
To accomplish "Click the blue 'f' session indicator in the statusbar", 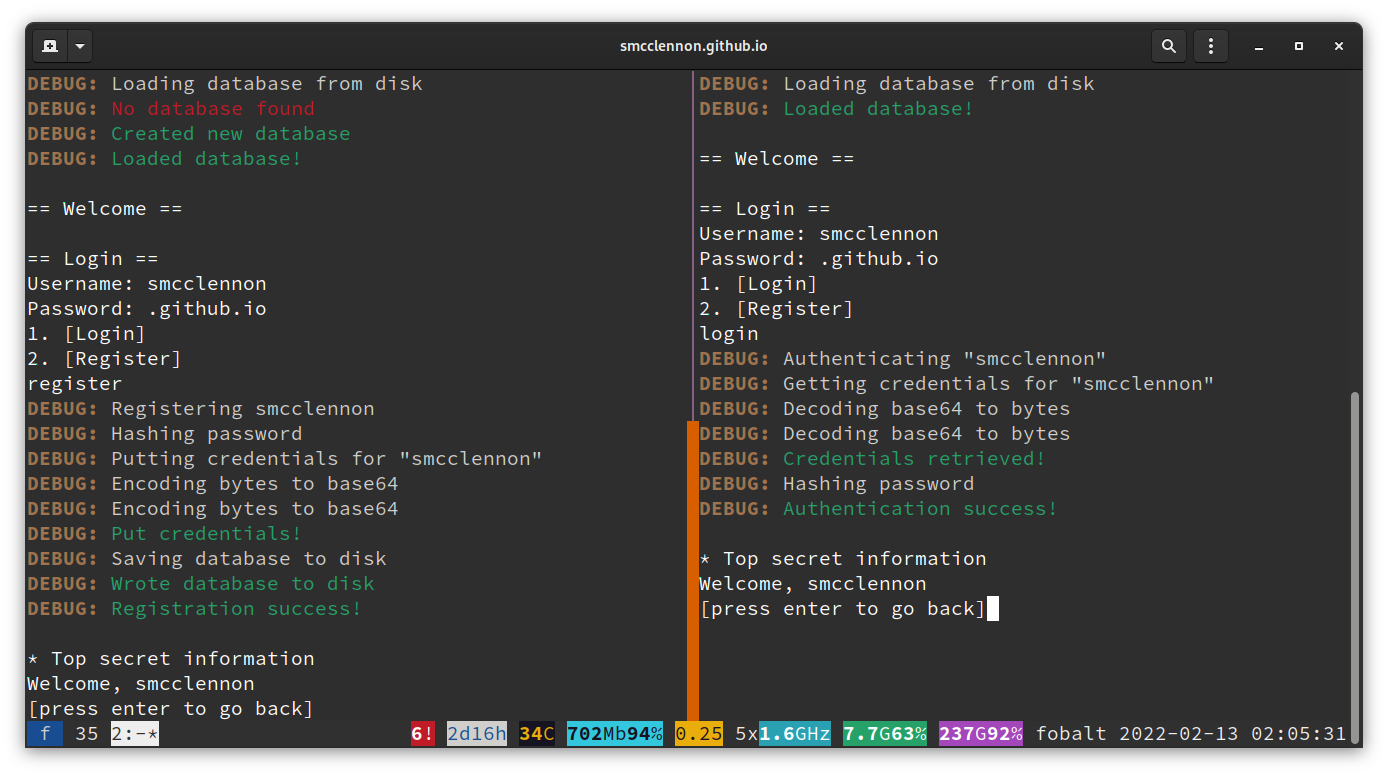I will coord(44,733).
